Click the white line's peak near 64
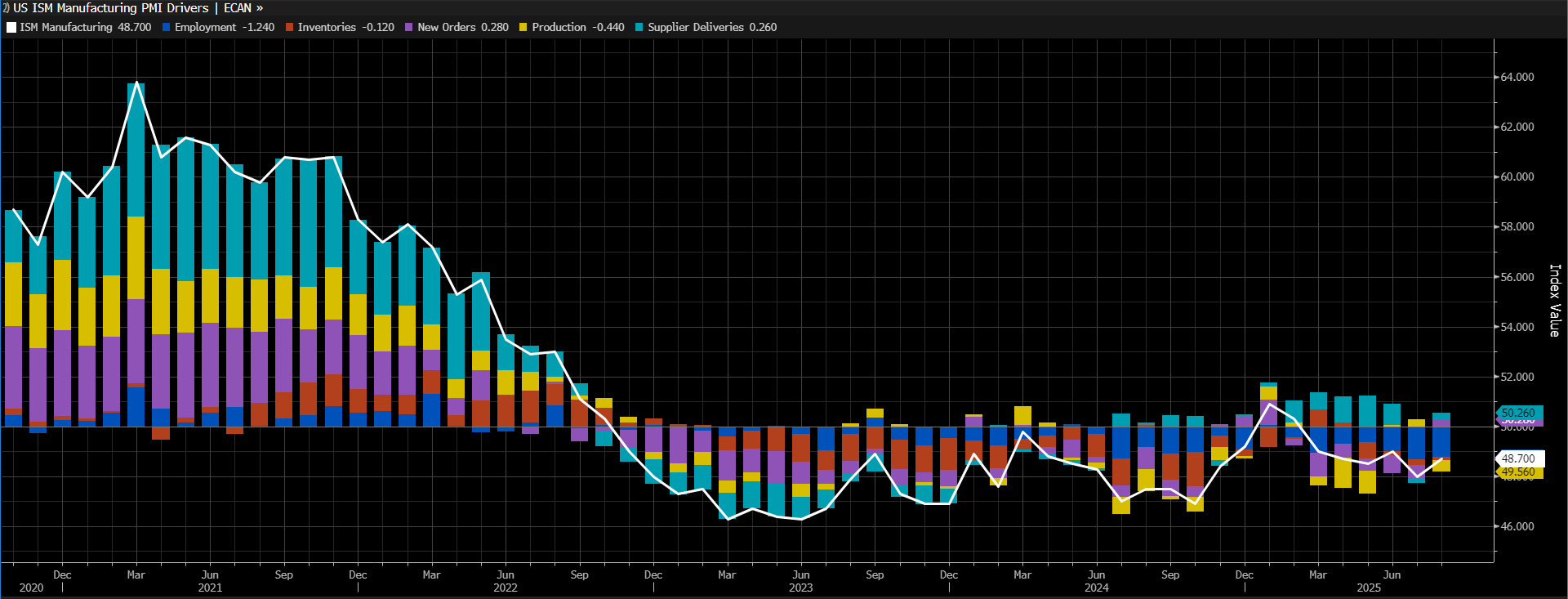The width and height of the screenshot is (1568, 599). coord(136,83)
